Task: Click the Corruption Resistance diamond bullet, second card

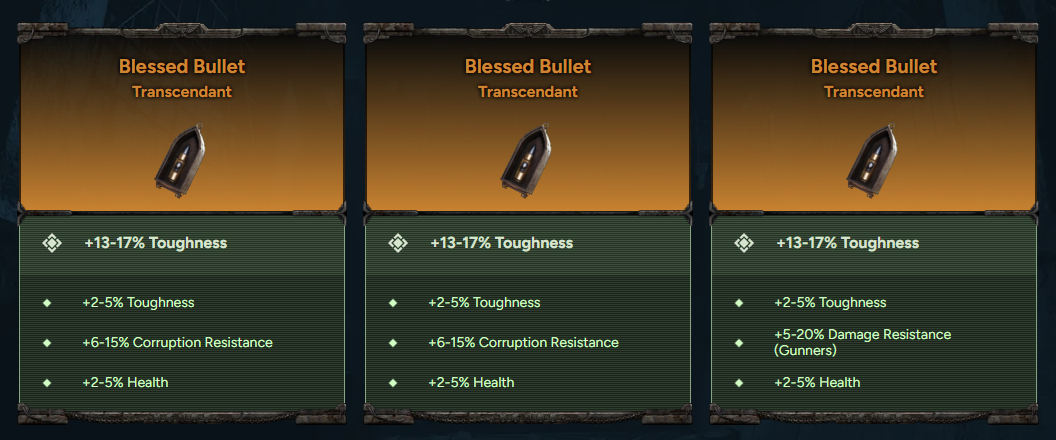Action: click(393, 342)
